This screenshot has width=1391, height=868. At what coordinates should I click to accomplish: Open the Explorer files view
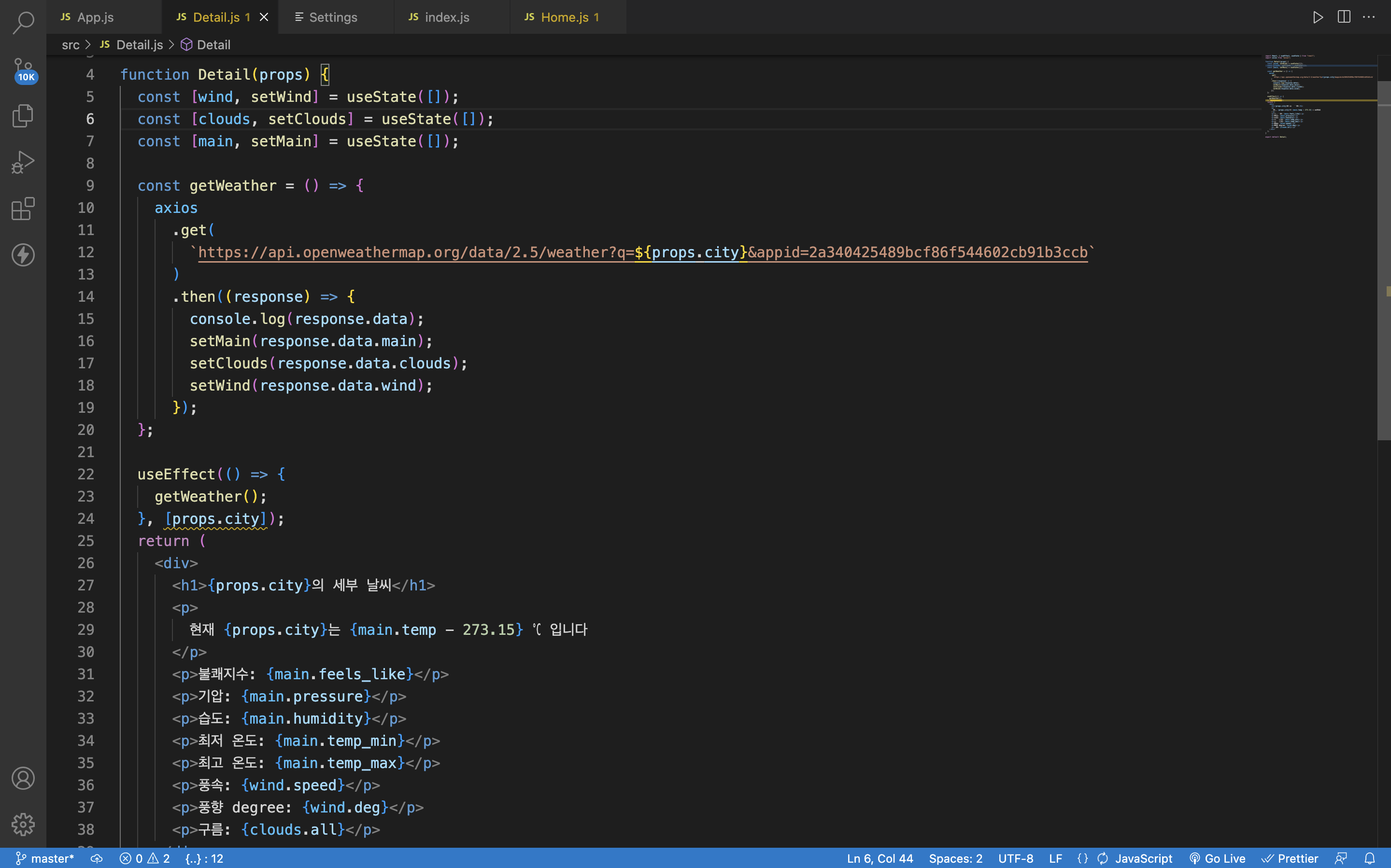(23, 116)
